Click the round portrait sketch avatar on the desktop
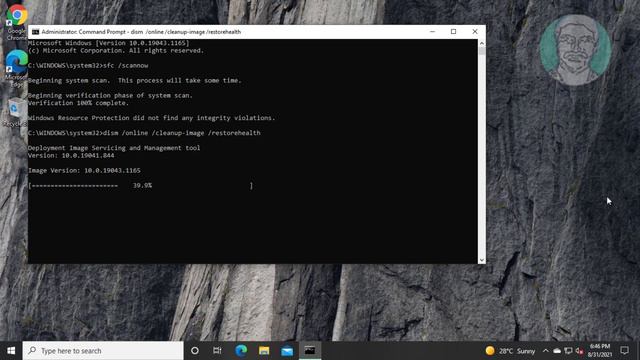Viewport: 640px width, 360px height. pos(575,50)
